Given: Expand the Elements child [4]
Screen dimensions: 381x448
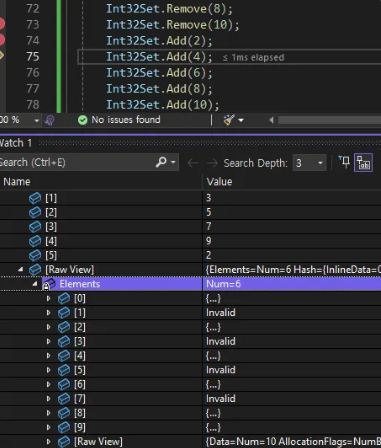Looking at the screenshot, I should coord(49,356).
